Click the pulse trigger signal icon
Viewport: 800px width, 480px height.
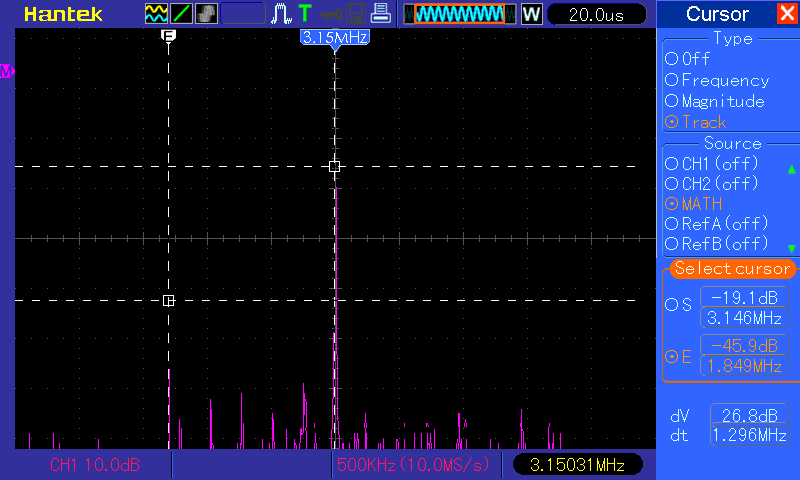pos(282,14)
